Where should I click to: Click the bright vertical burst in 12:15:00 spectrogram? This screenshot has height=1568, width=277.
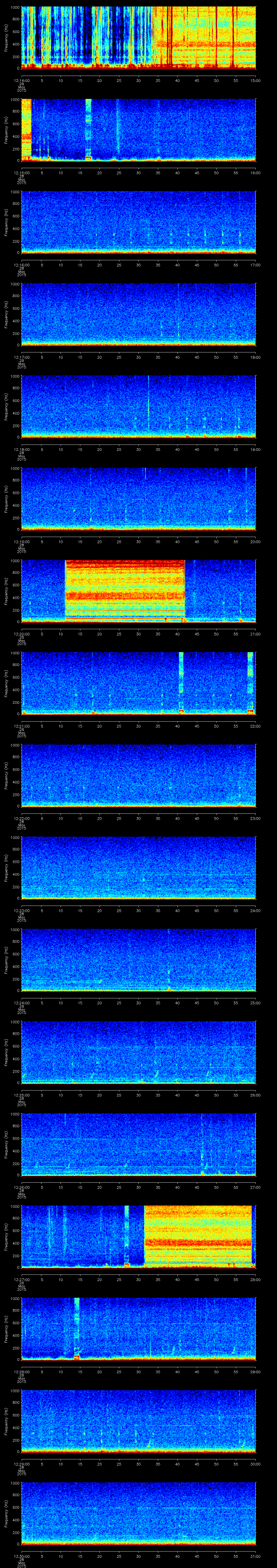click(88, 130)
